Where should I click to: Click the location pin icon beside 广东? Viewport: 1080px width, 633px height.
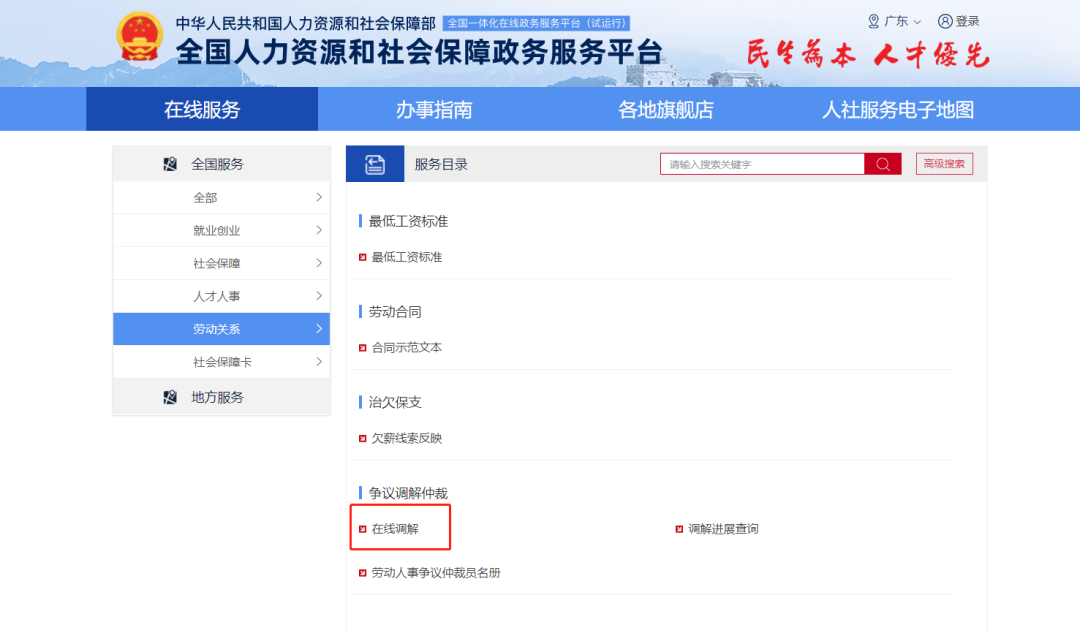[873, 21]
